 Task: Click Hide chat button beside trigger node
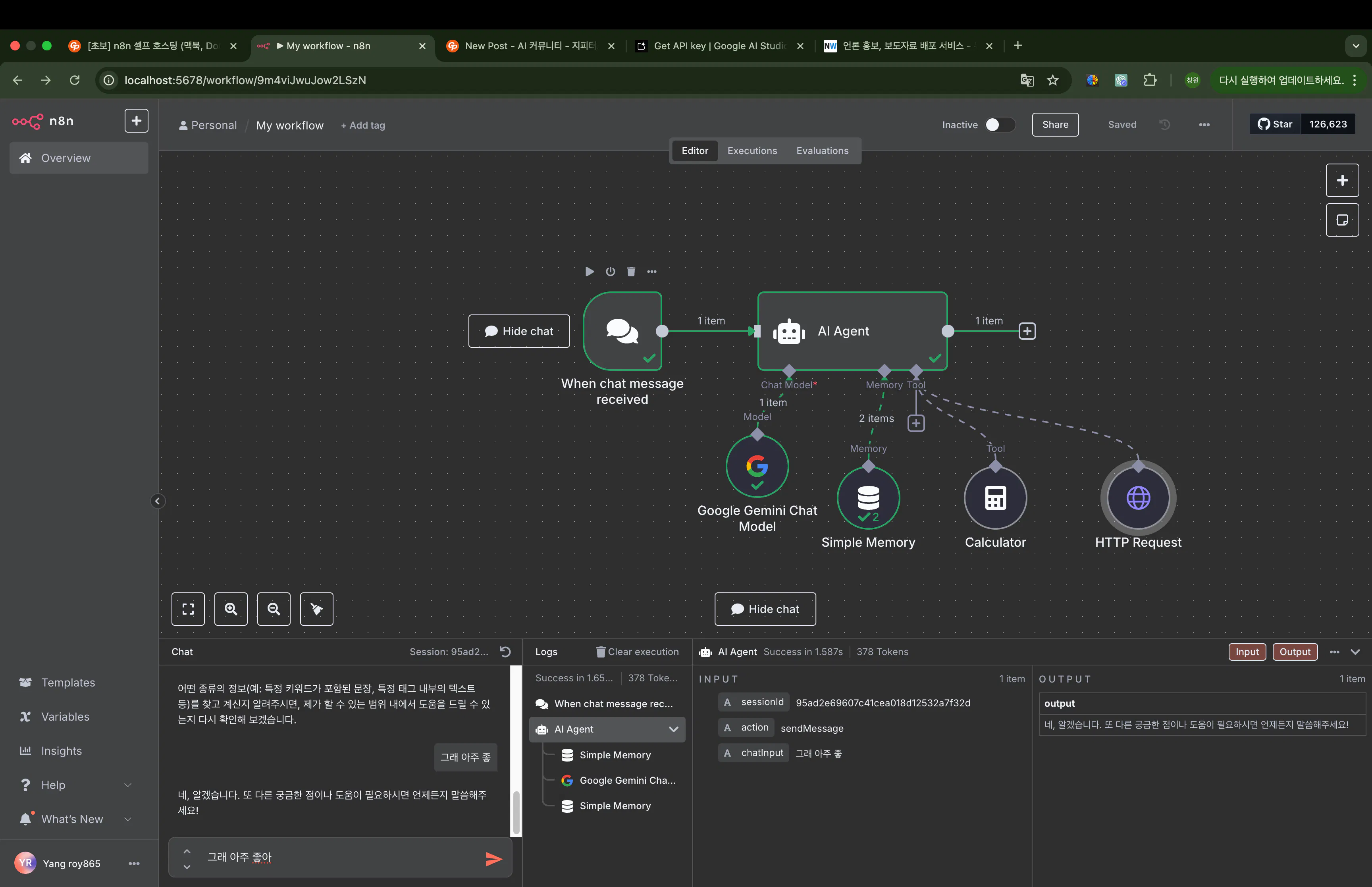519,331
